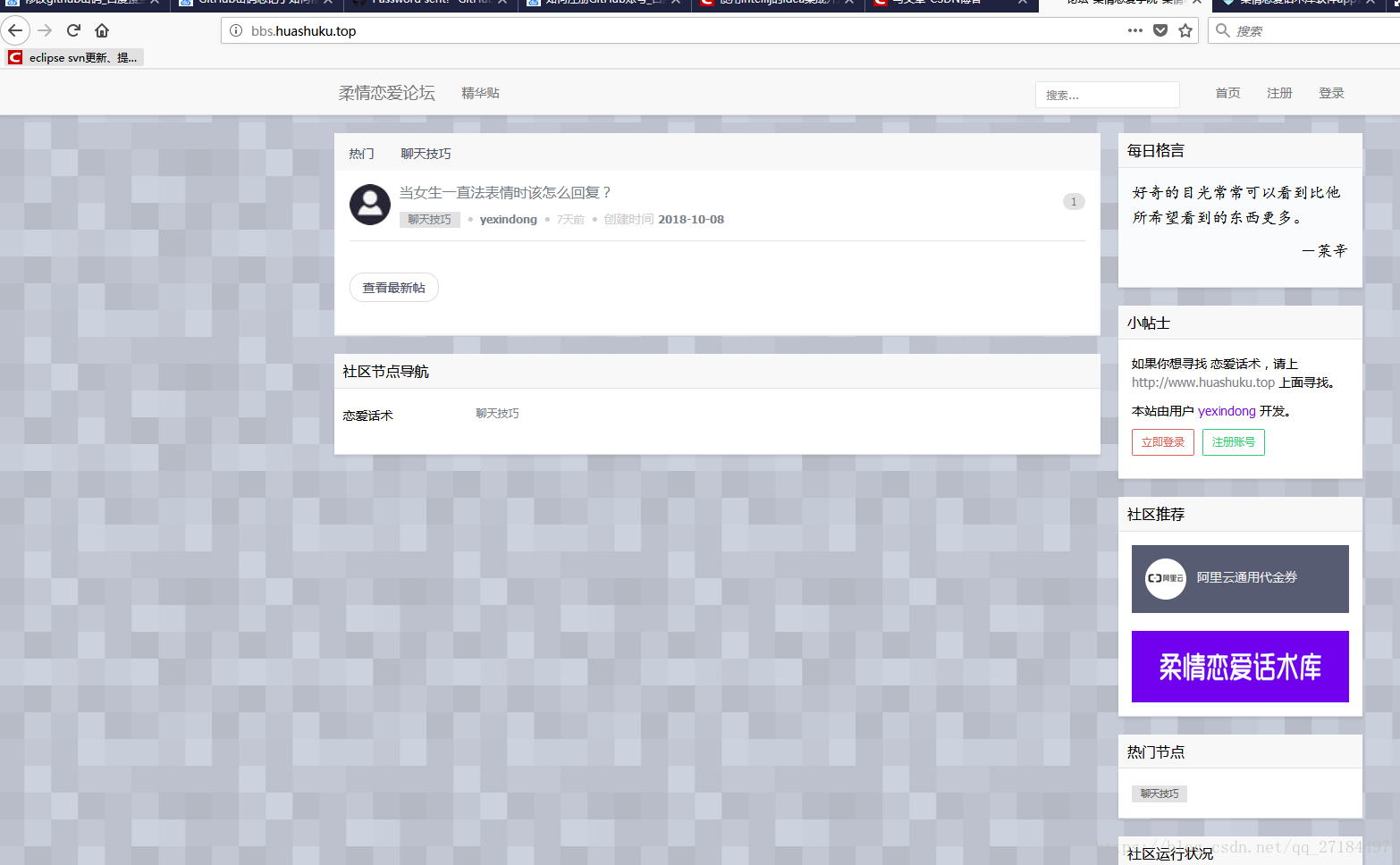Open 登录 in the top navigation
This screenshot has width=1400, height=865.
tap(1331, 93)
